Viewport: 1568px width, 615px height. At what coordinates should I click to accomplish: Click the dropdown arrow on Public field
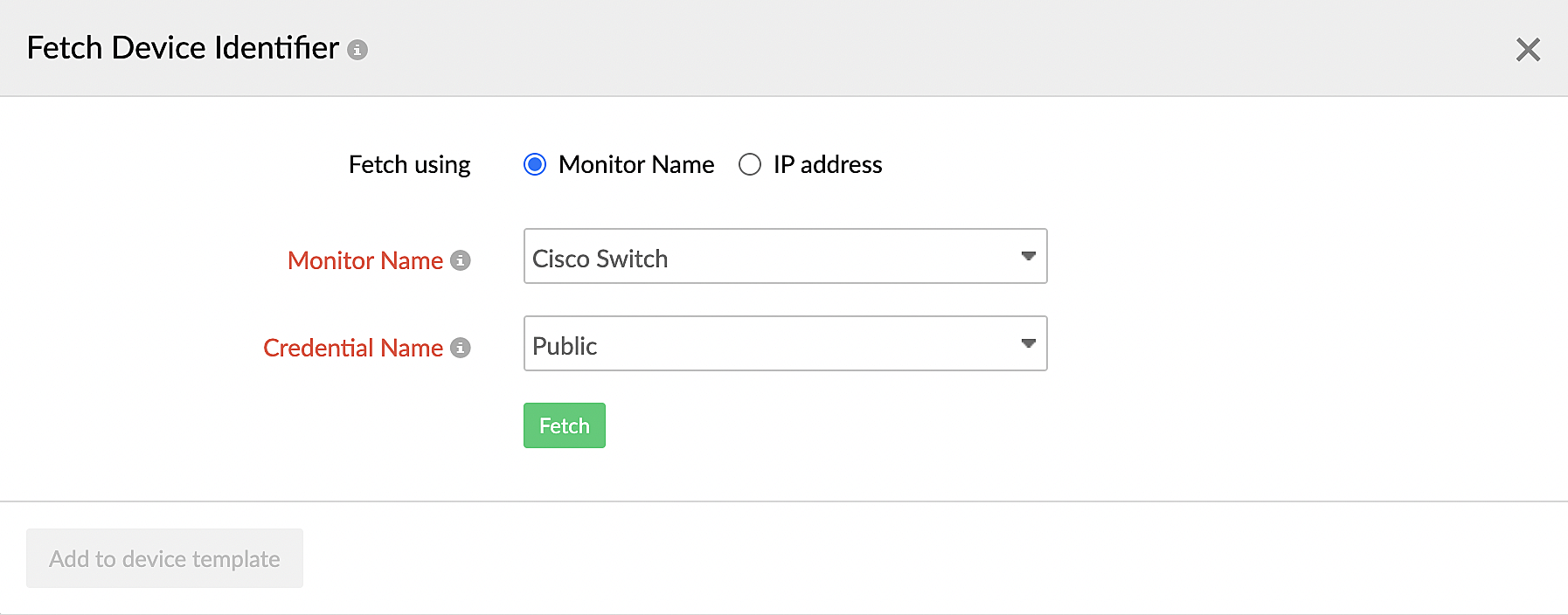(1027, 344)
